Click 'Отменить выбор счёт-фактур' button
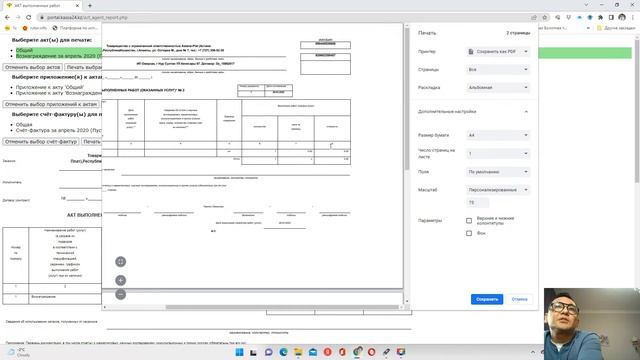Screen dimensions: 640x360 coord(41,142)
